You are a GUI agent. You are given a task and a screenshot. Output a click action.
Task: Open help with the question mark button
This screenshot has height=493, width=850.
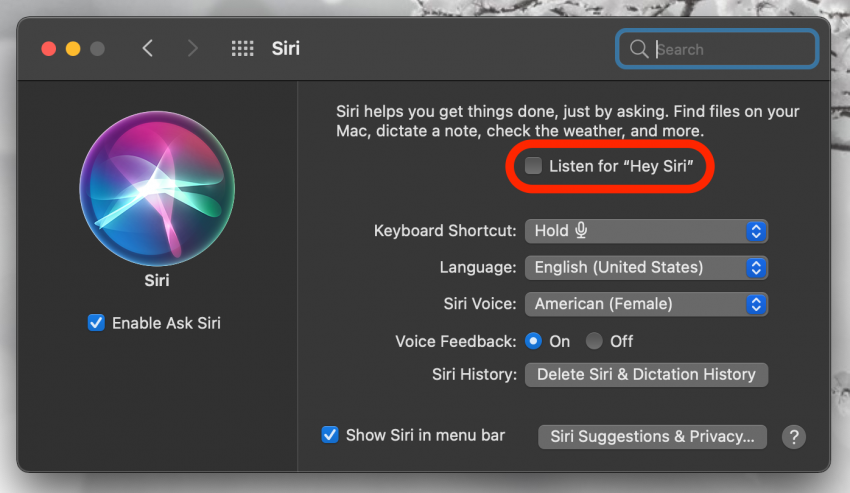point(793,437)
